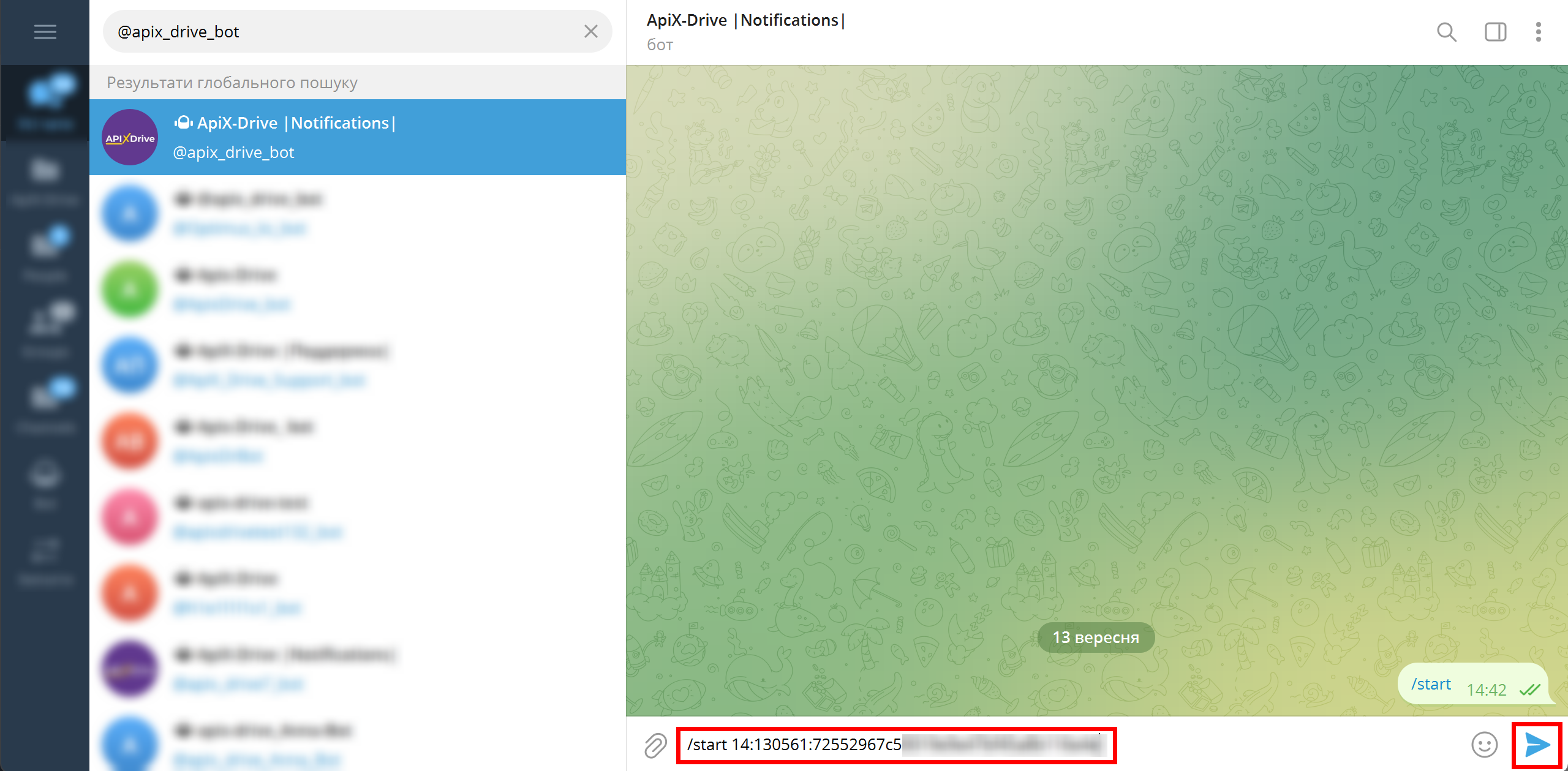The height and width of the screenshot is (771, 1568).
Task: Toggle the right info side panel icon
Action: 1495,32
